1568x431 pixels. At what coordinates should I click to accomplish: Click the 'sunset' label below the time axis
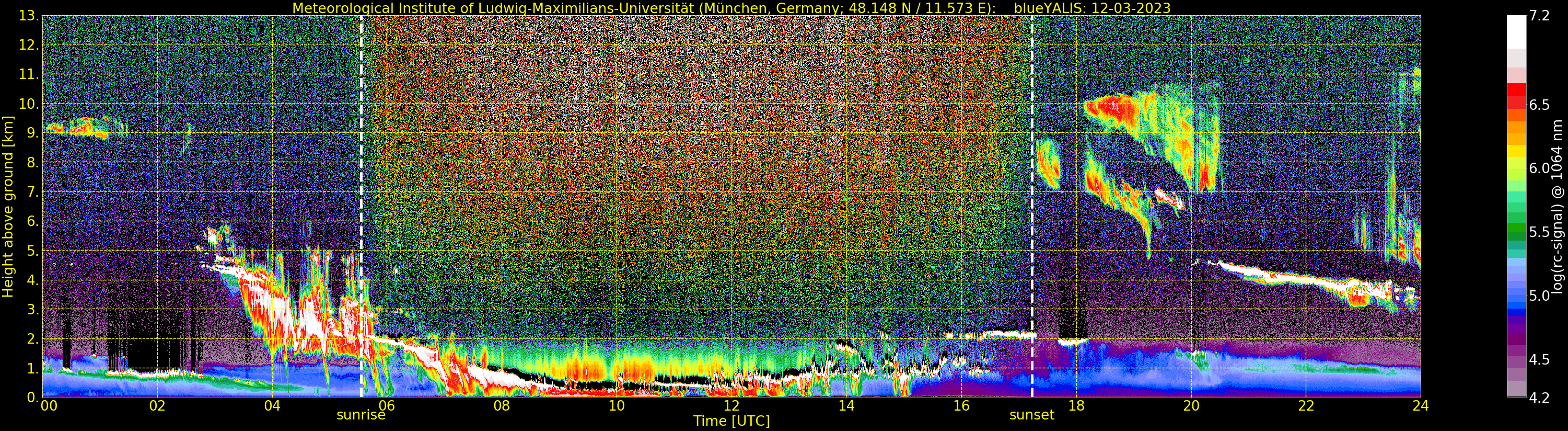point(1032,415)
